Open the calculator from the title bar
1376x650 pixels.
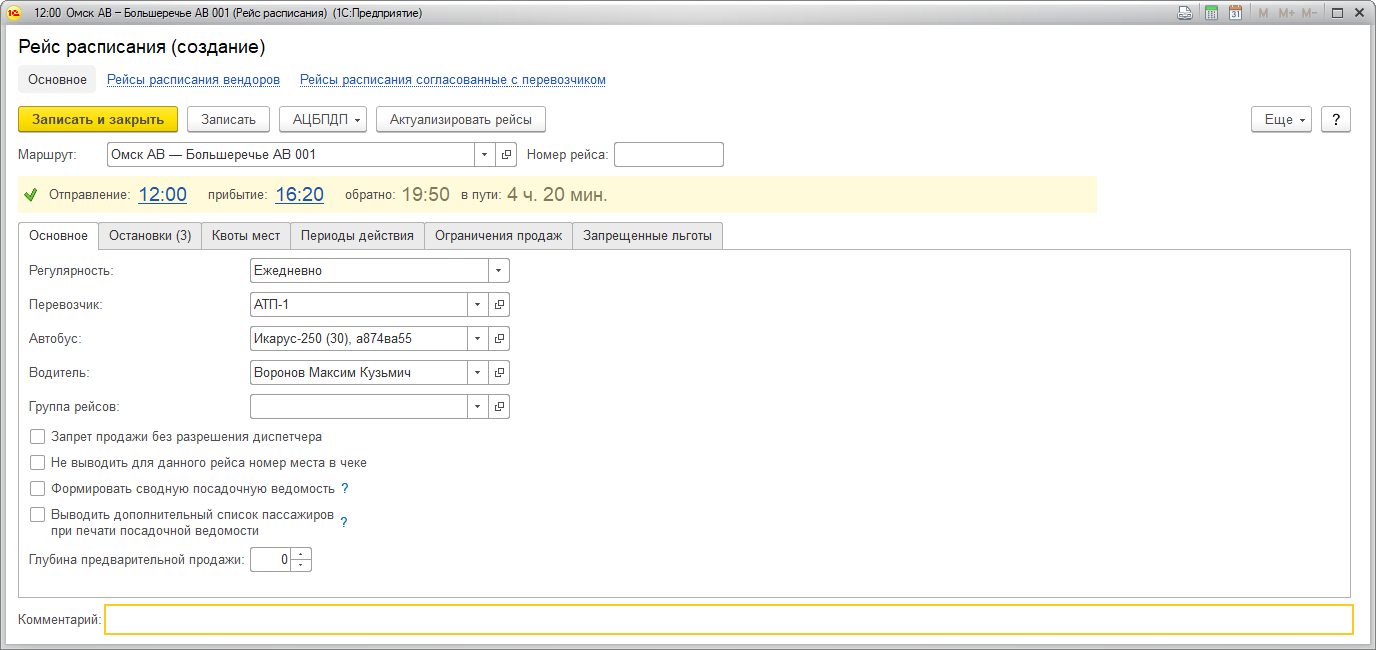[x=1211, y=13]
